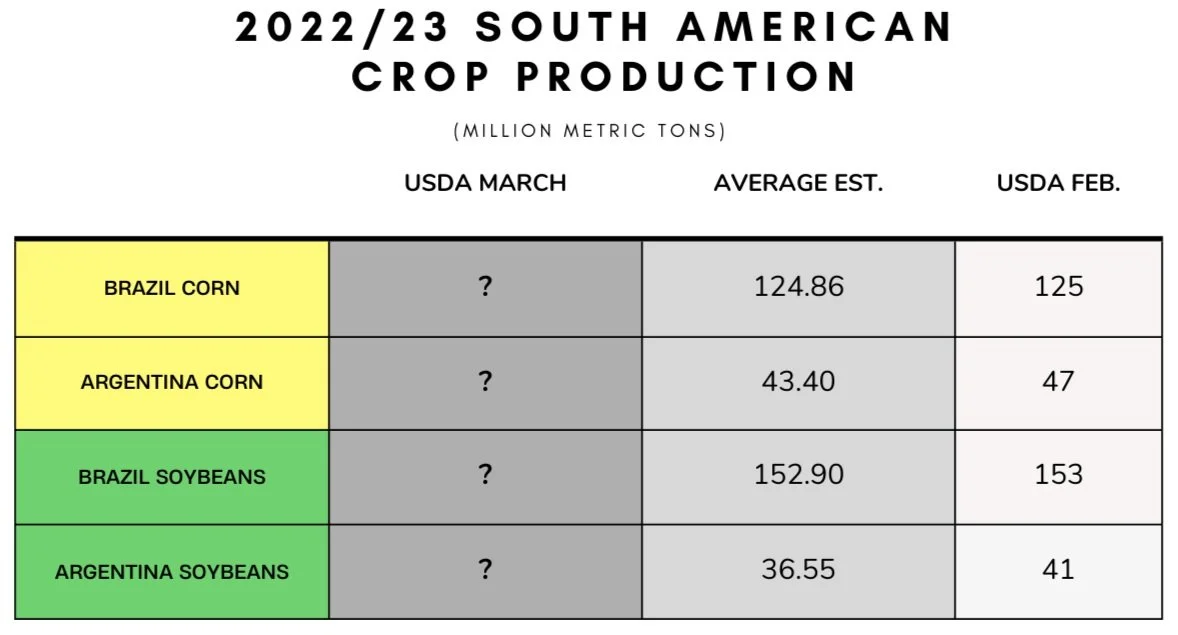Click the USDA Feb. value 125

click(x=1059, y=286)
